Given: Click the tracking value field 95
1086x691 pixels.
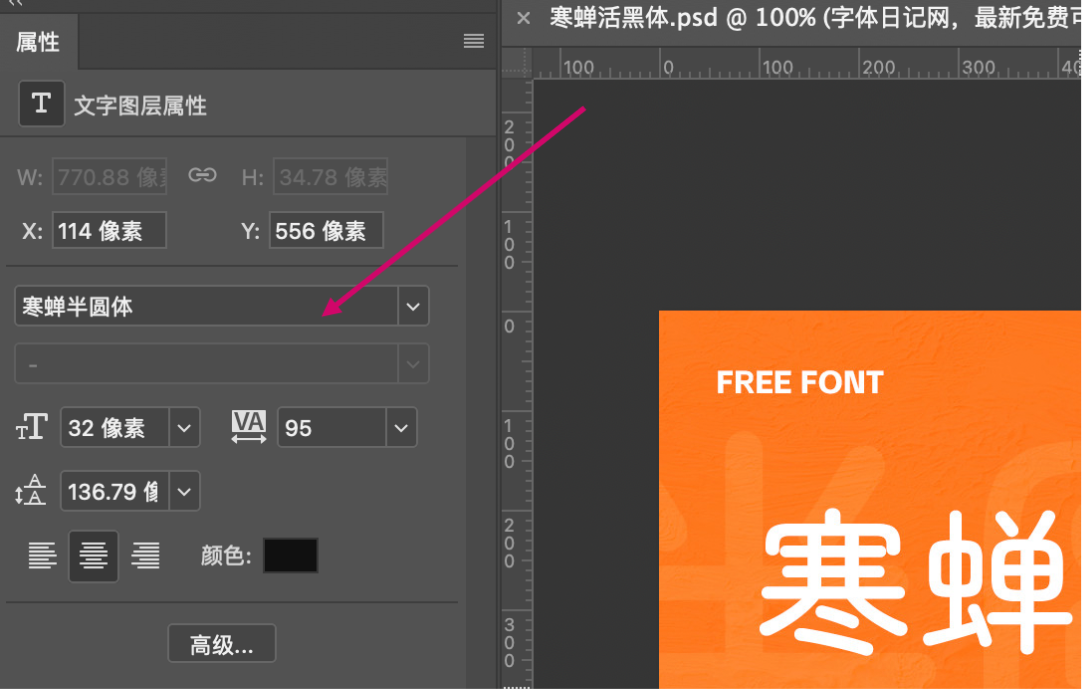Looking at the screenshot, I should click(332, 428).
